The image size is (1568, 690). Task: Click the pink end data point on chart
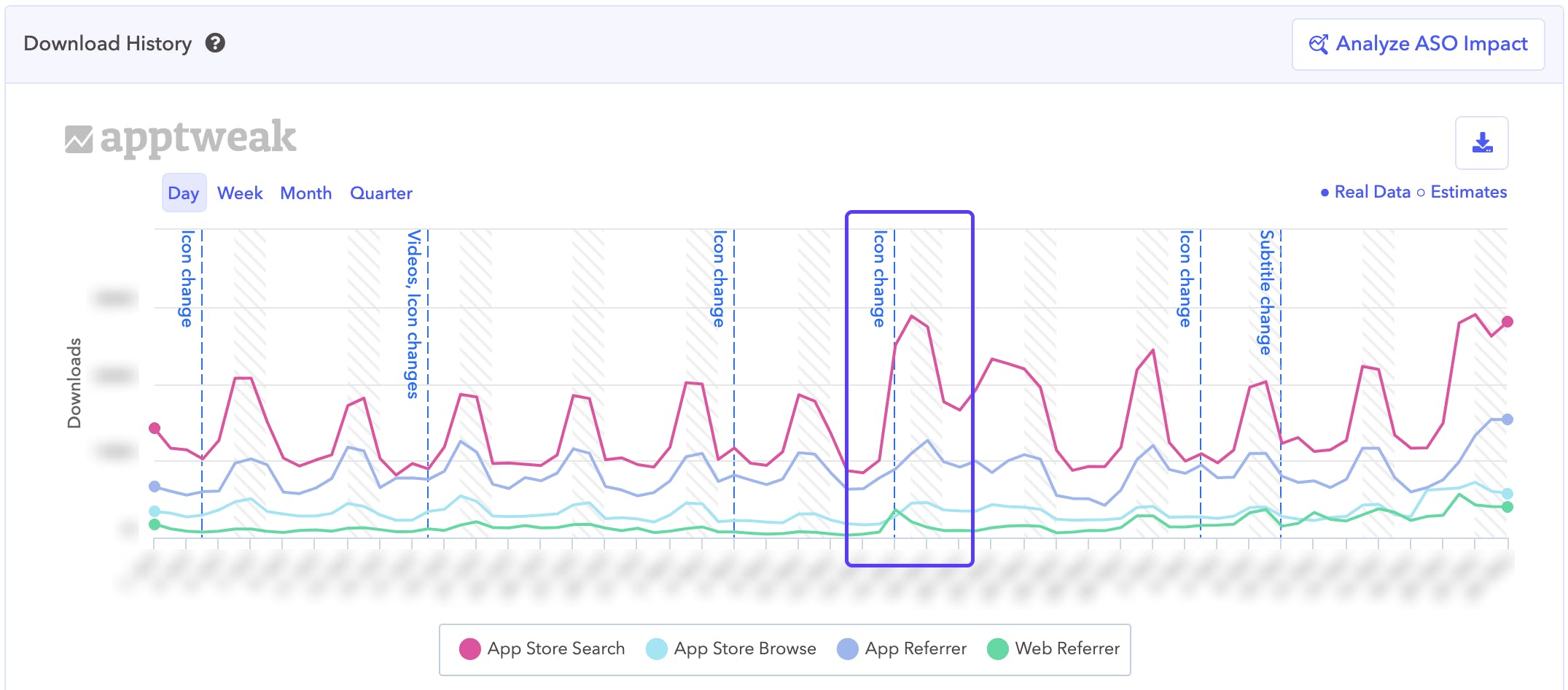pos(1507,322)
